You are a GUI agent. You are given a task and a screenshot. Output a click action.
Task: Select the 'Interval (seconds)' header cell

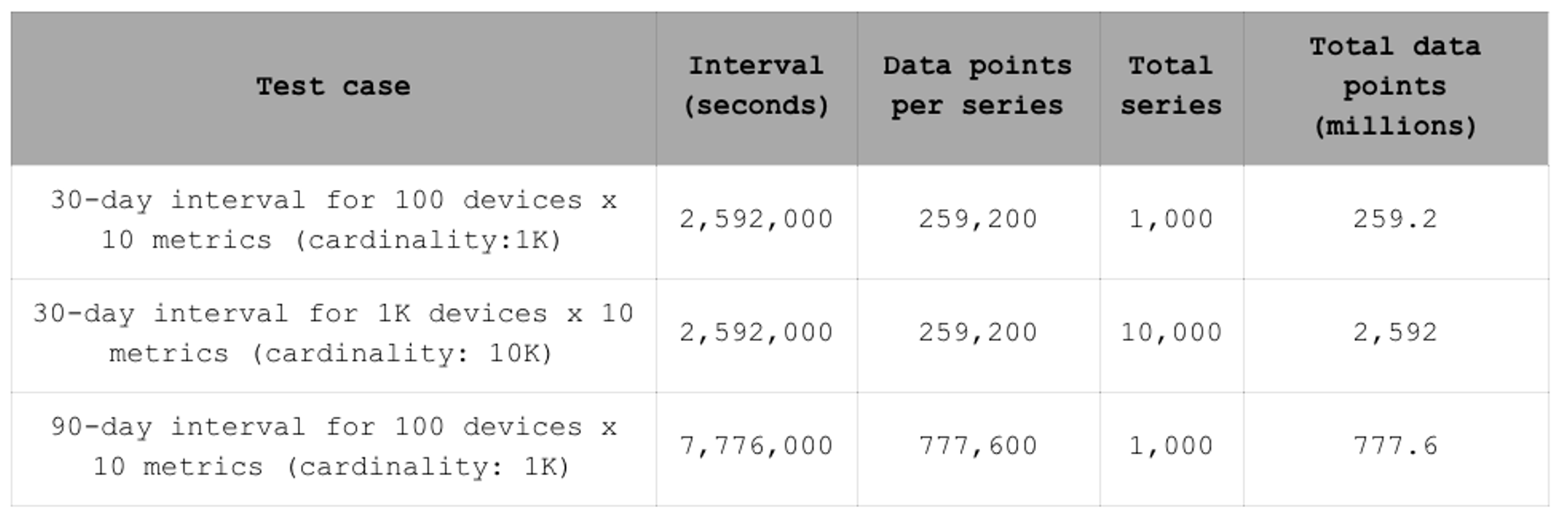coord(756,87)
